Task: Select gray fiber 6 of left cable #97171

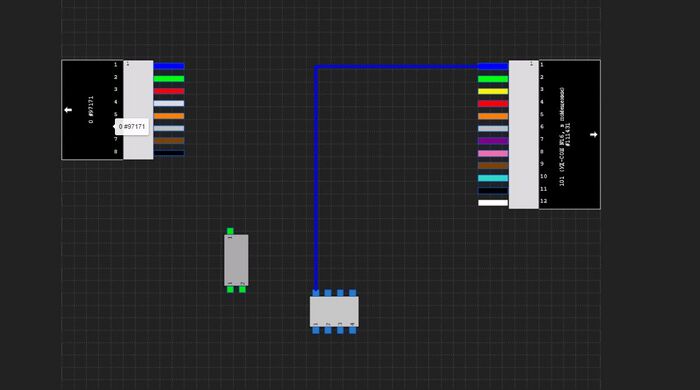Action: [x=169, y=129]
